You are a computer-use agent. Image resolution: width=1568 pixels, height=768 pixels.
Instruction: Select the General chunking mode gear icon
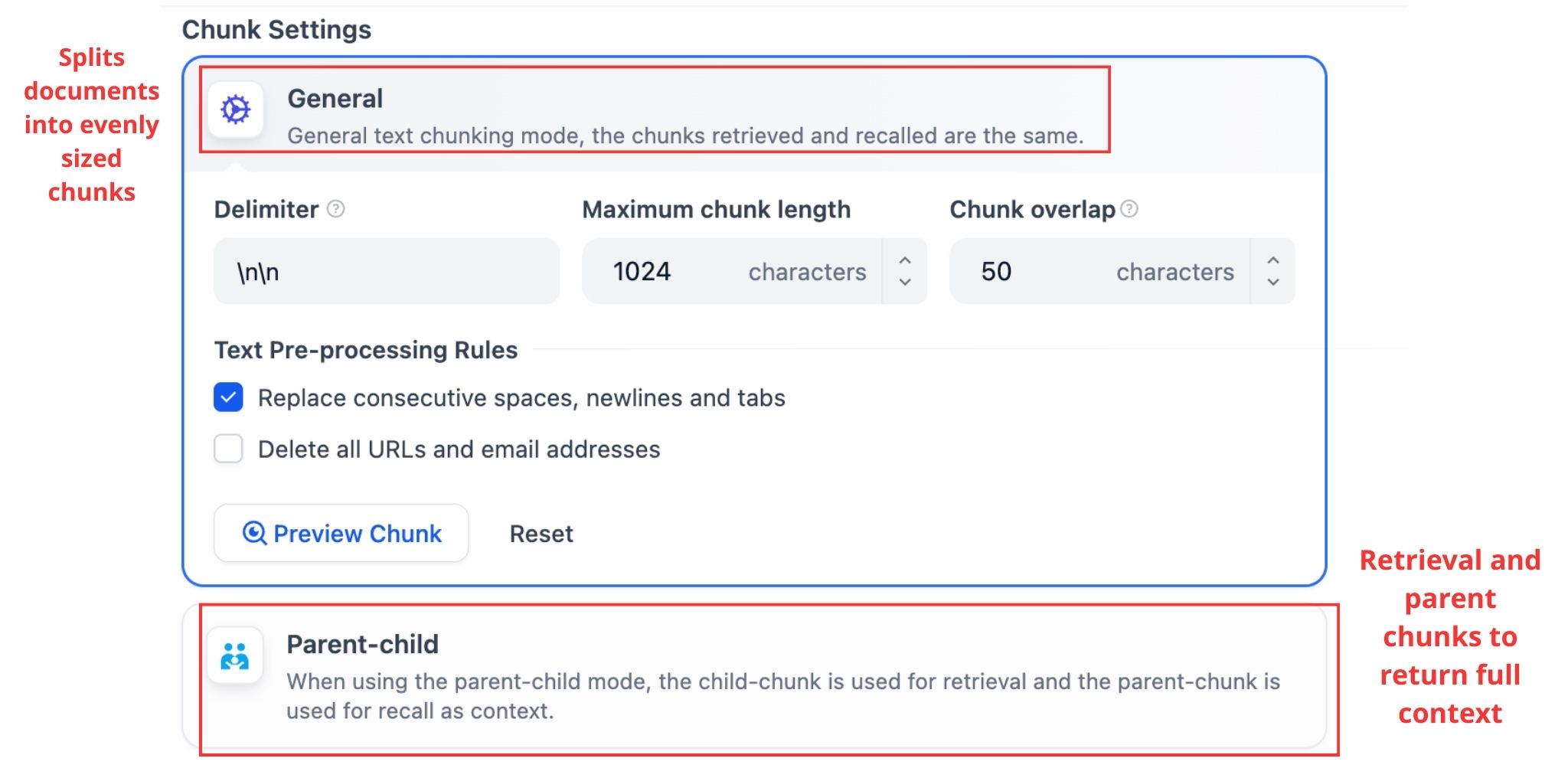235,110
